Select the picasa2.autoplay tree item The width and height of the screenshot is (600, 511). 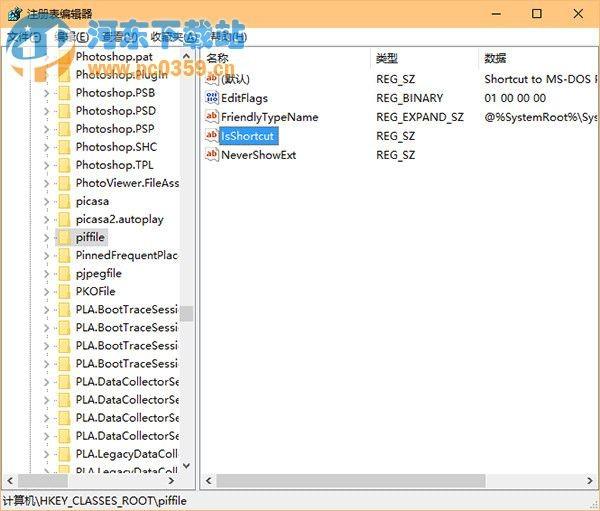pos(120,219)
